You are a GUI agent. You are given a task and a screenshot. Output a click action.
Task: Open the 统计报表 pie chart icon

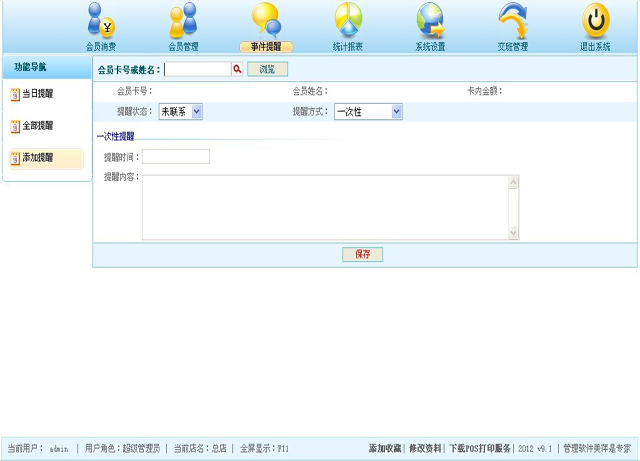click(x=348, y=21)
